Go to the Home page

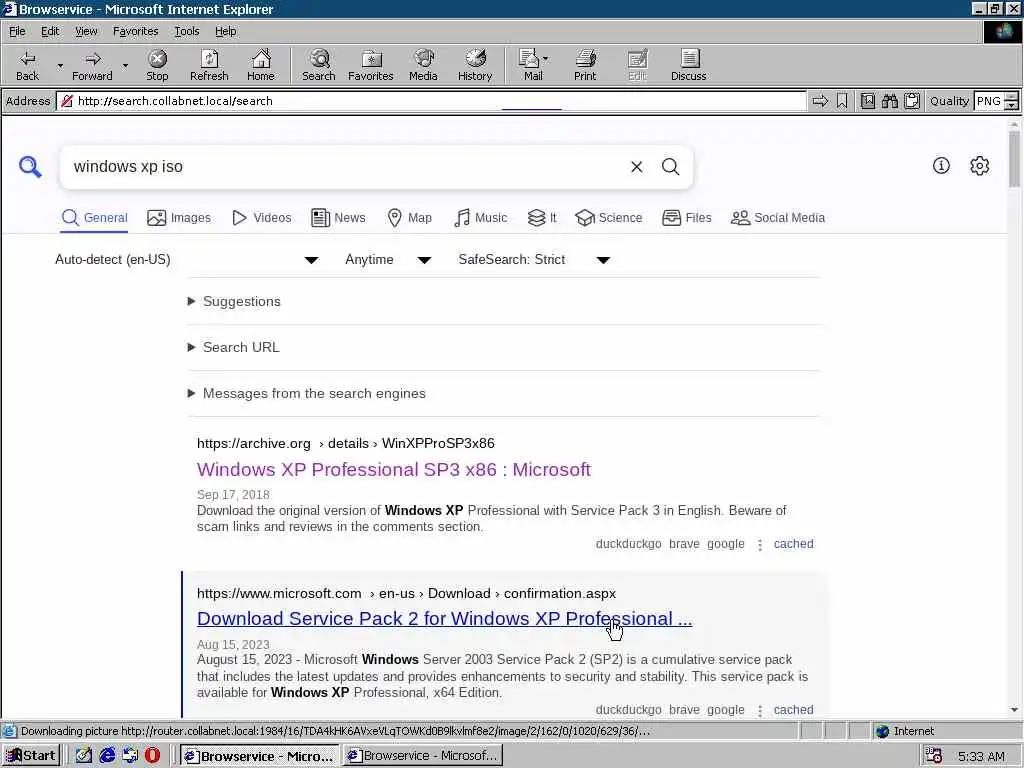[x=261, y=65]
